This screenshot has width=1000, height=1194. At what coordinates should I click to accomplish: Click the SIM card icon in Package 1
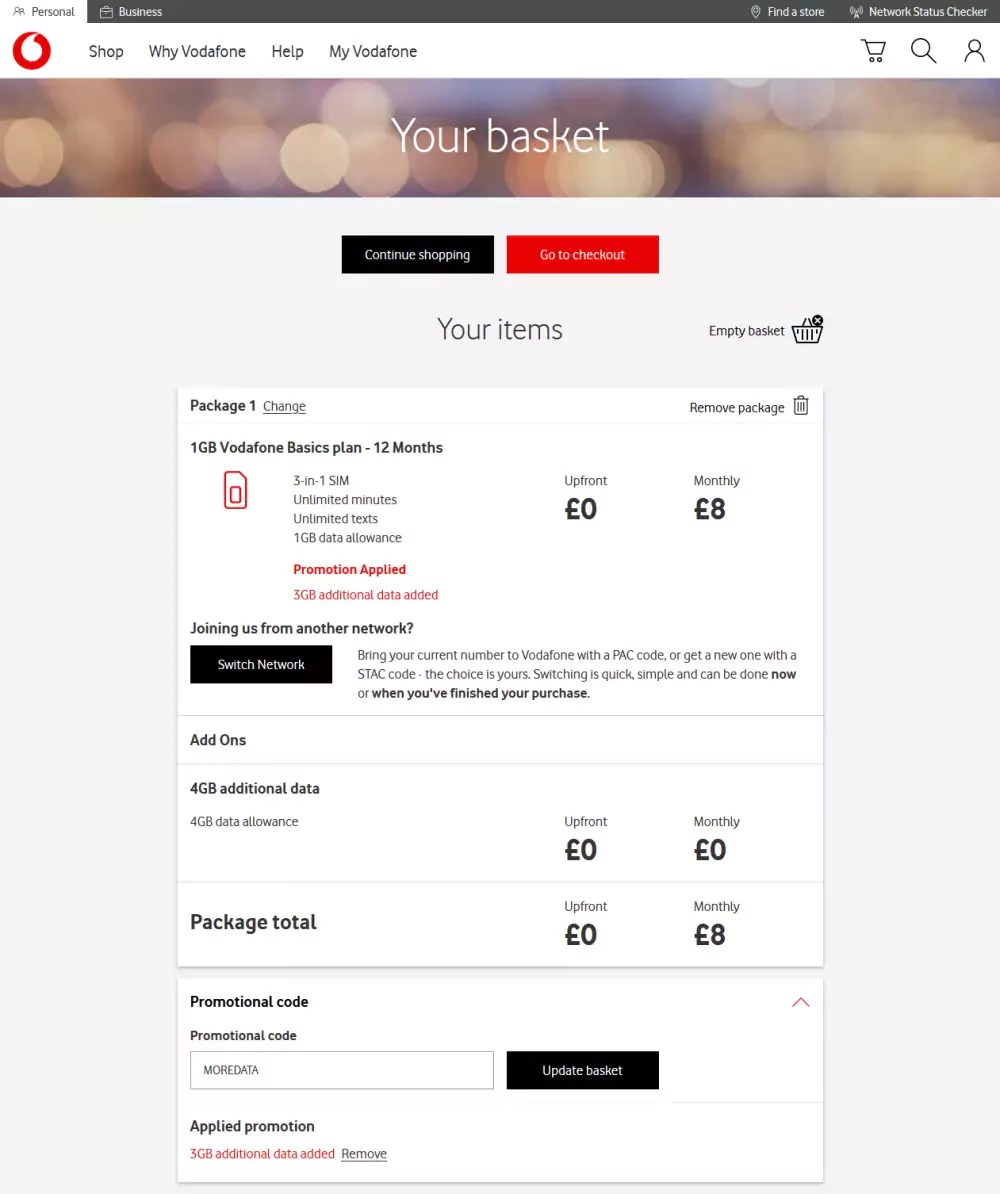(x=235, y=490)
